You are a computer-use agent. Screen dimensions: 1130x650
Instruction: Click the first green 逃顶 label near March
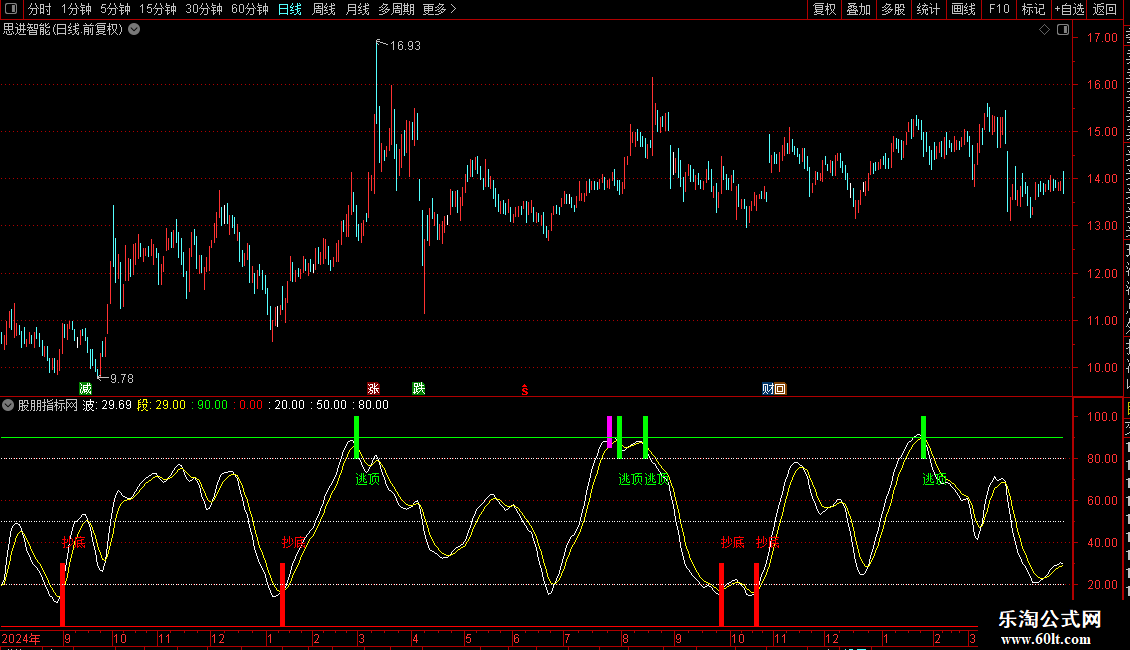368,478
